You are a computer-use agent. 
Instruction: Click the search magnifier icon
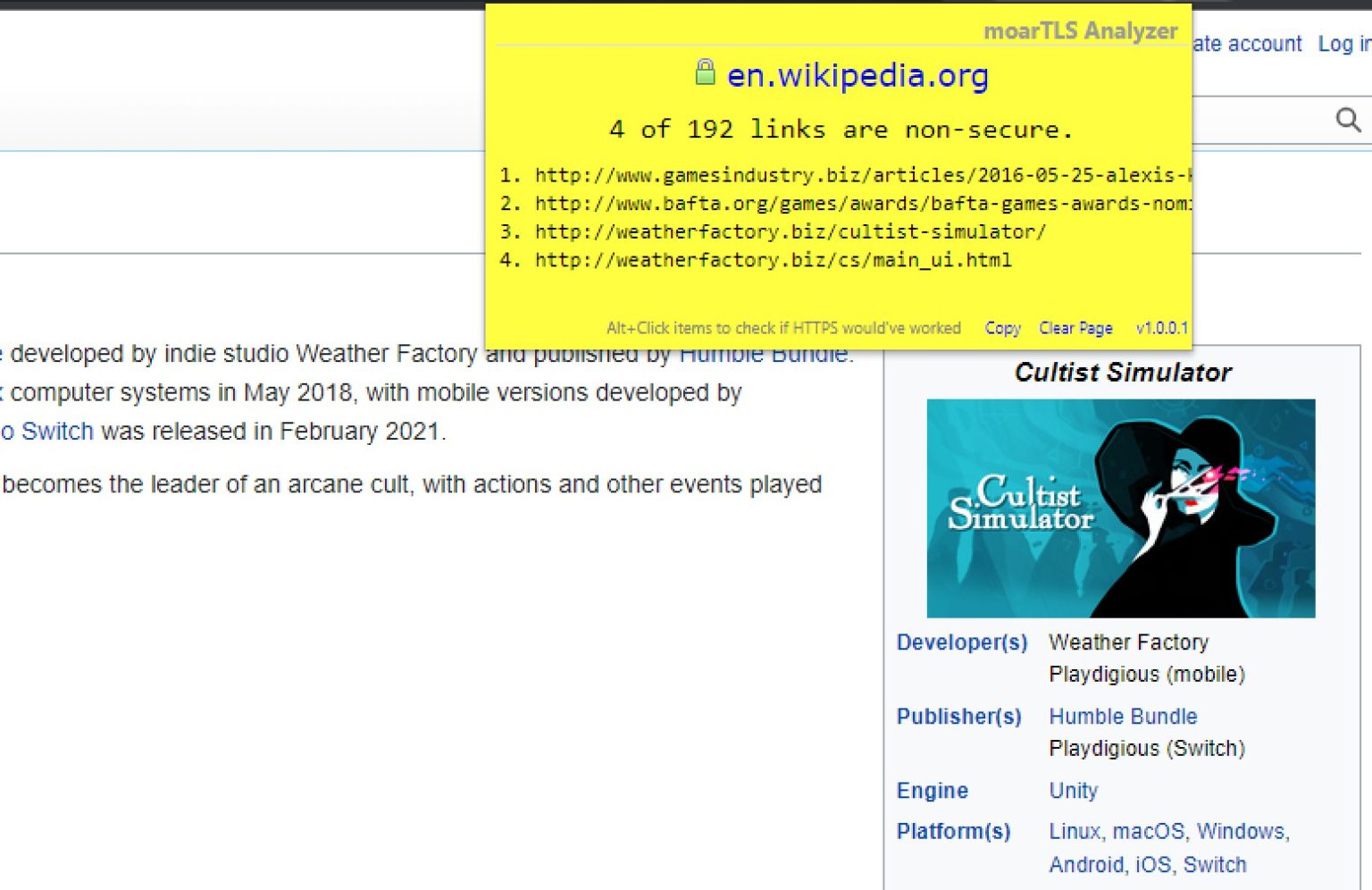tap(1348, 120)
